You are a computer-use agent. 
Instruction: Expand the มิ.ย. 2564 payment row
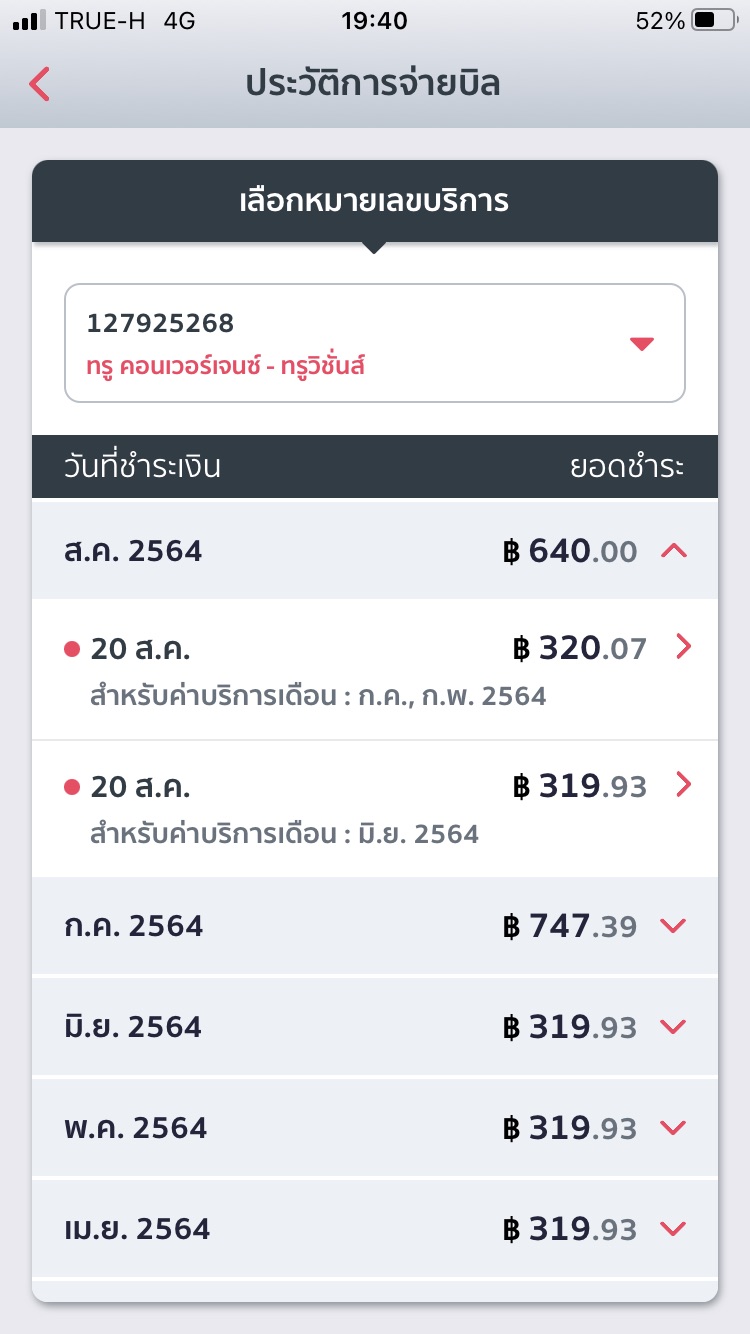pyautogui.click(x=375, y=1027)
